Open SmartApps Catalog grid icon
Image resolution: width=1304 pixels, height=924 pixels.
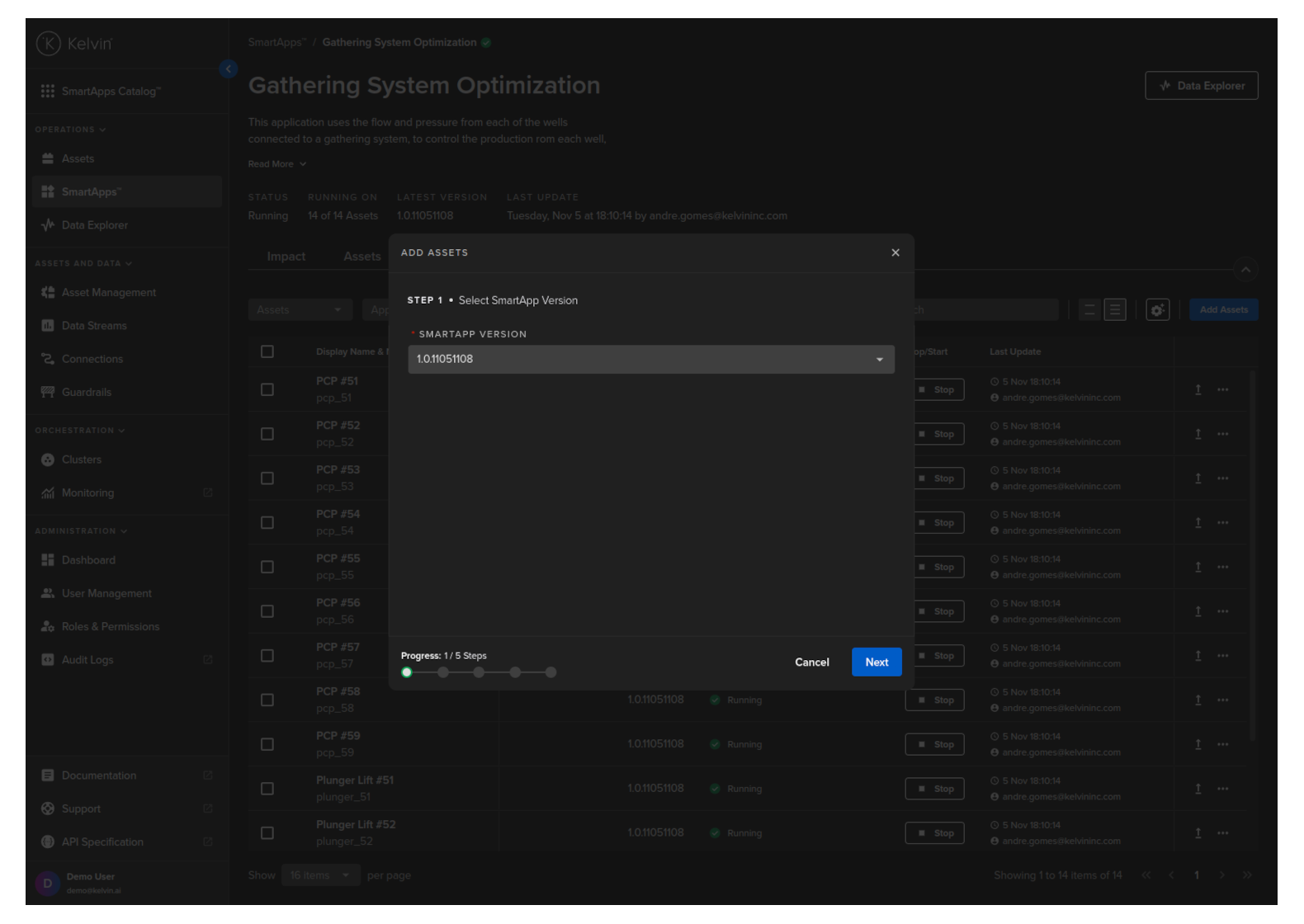(x=48, y=91)
